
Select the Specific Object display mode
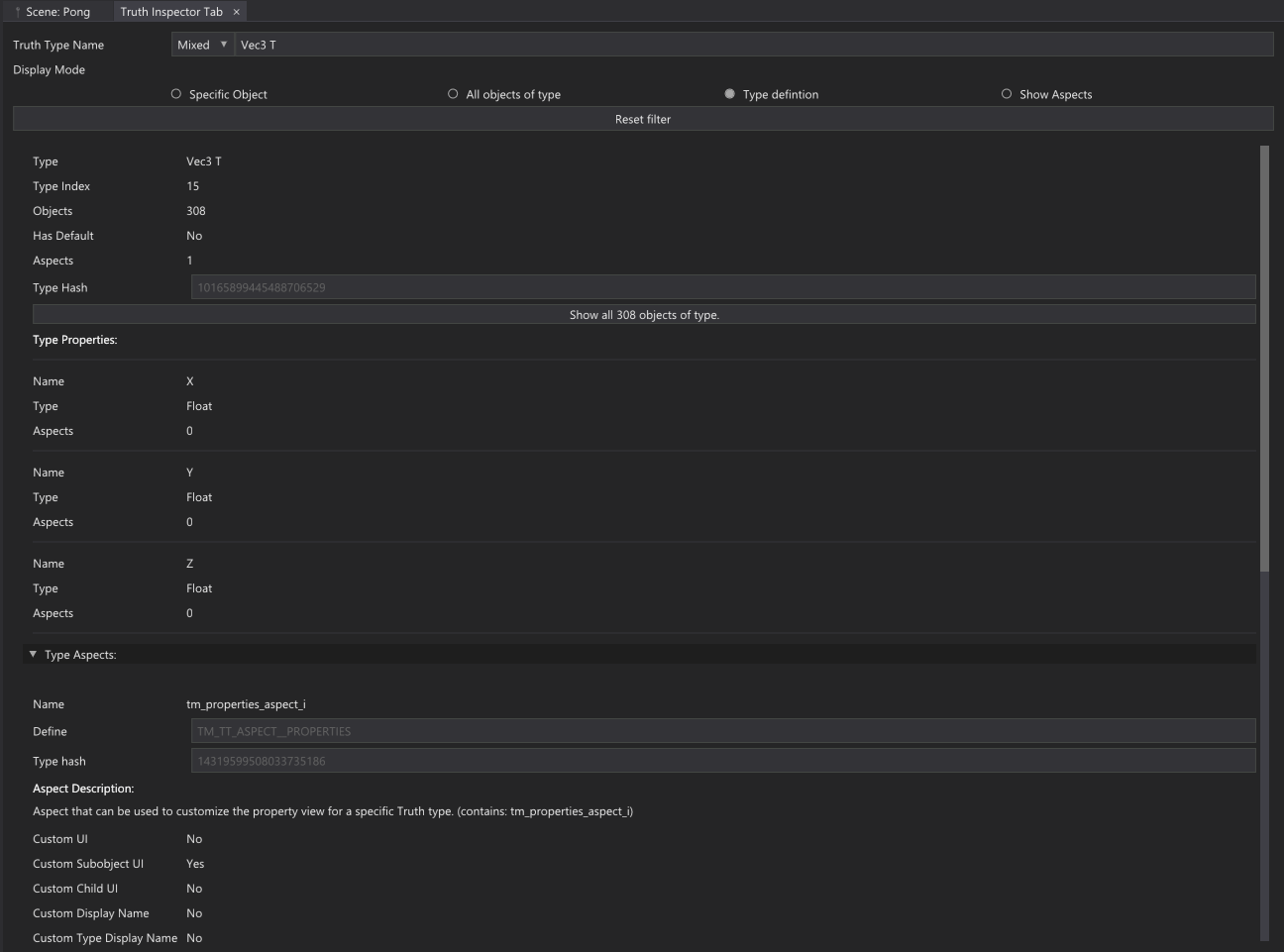click(176, 93)
